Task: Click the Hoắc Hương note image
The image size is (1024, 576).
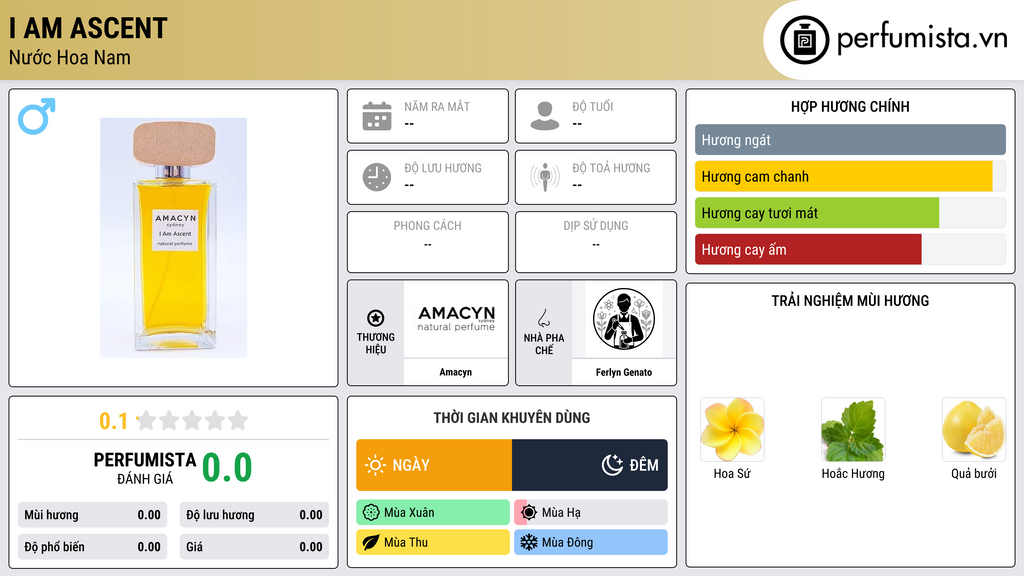Action: pos(853,430)
